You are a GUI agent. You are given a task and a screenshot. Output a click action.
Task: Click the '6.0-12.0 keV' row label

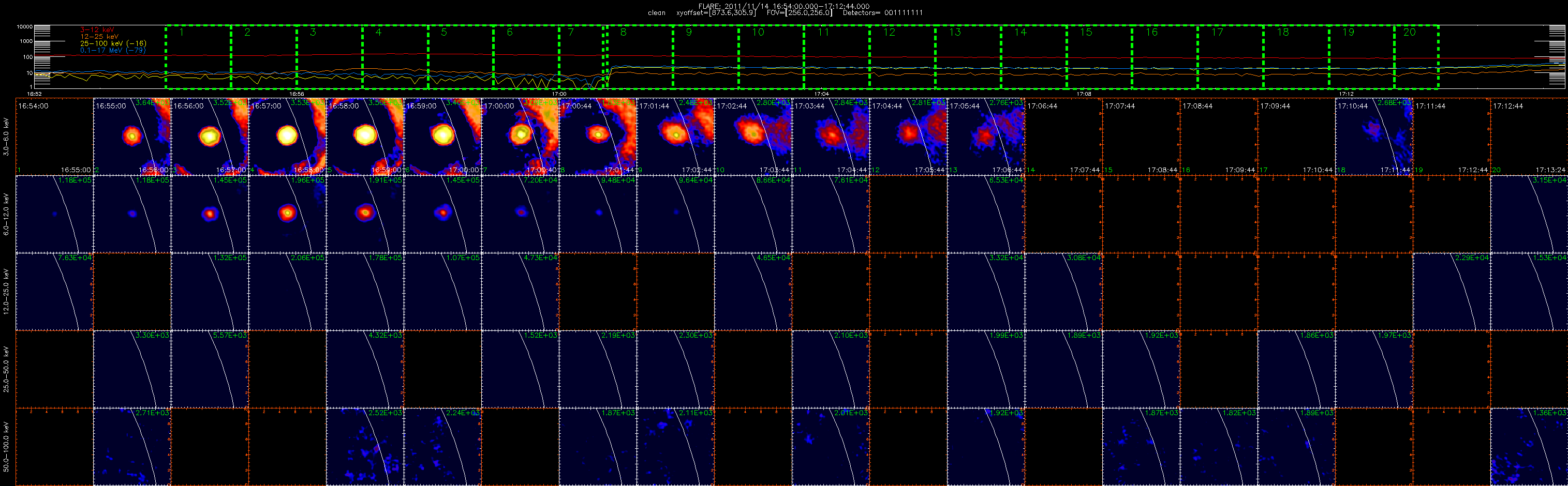[x=6, y=214]
